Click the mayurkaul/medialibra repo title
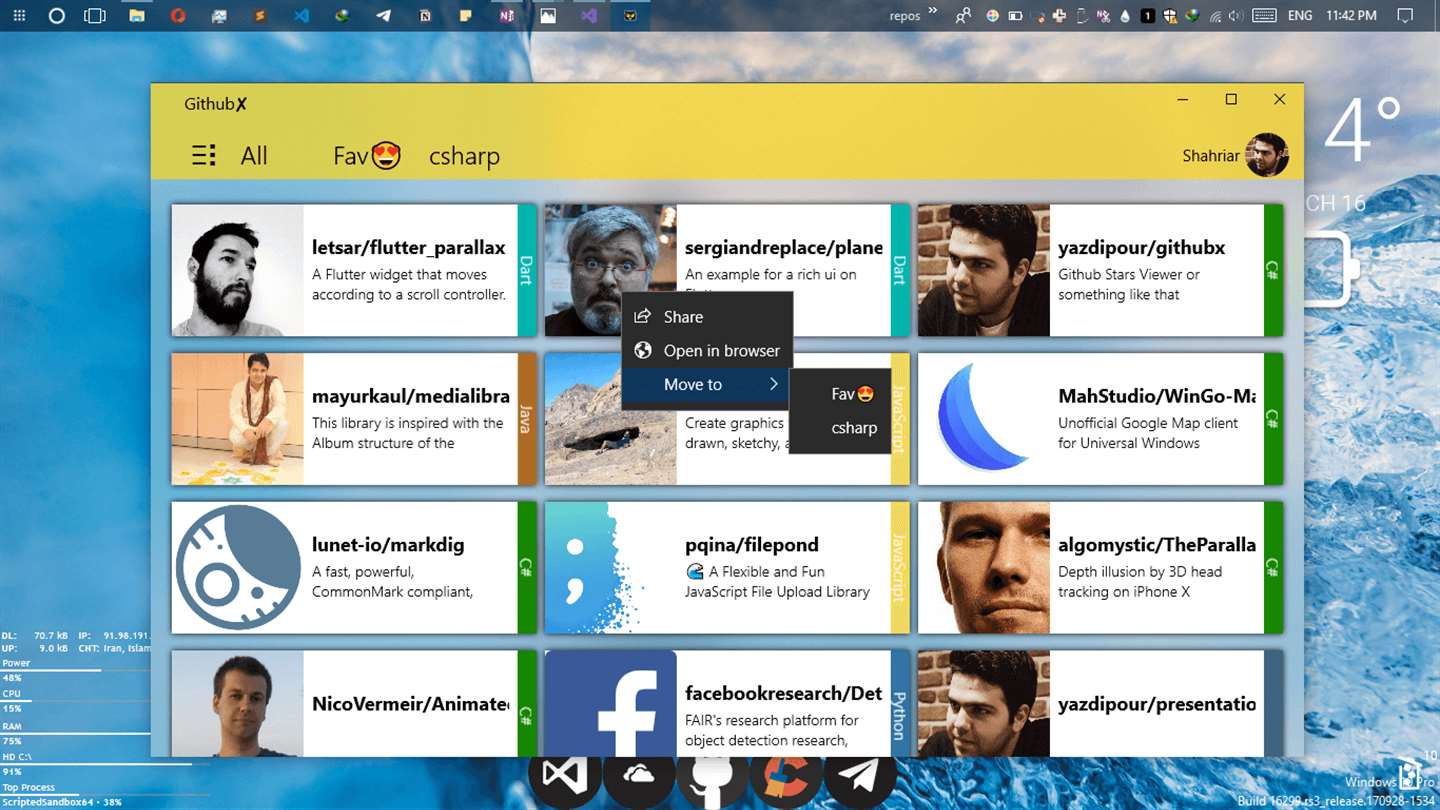The height and width of the screenshot is (810, 1440). [x=411, y=397]
